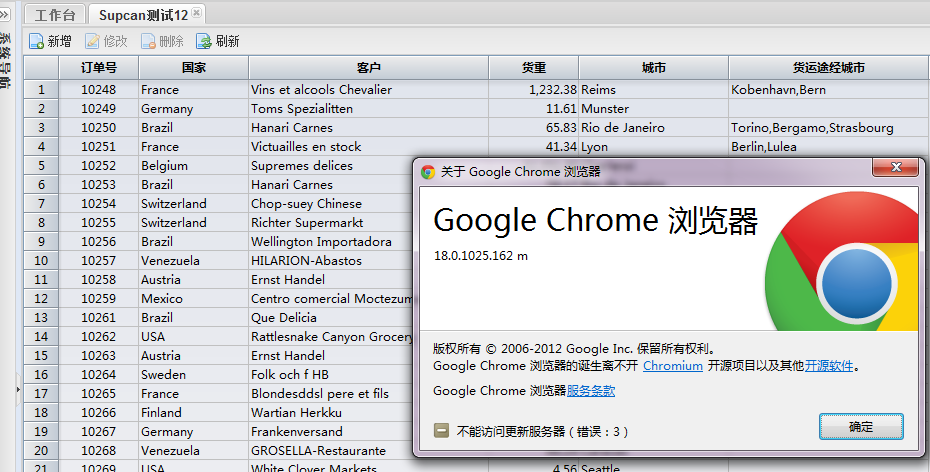930x472 pixels.
Task: Click the Torino,Bergamo,Strasbourg route cell
Action: pos(829,127)
